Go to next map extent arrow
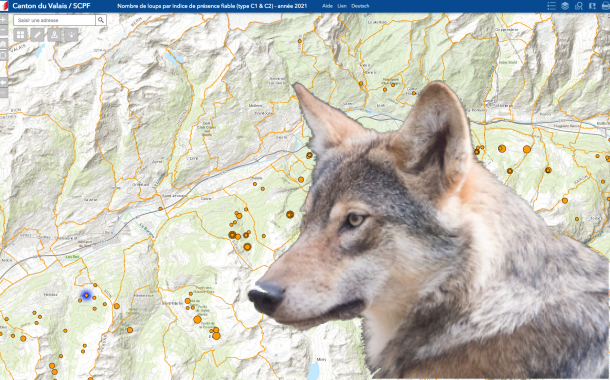This screenshot has height=380, width=610. pyautogui.click(x=3, y=92)
